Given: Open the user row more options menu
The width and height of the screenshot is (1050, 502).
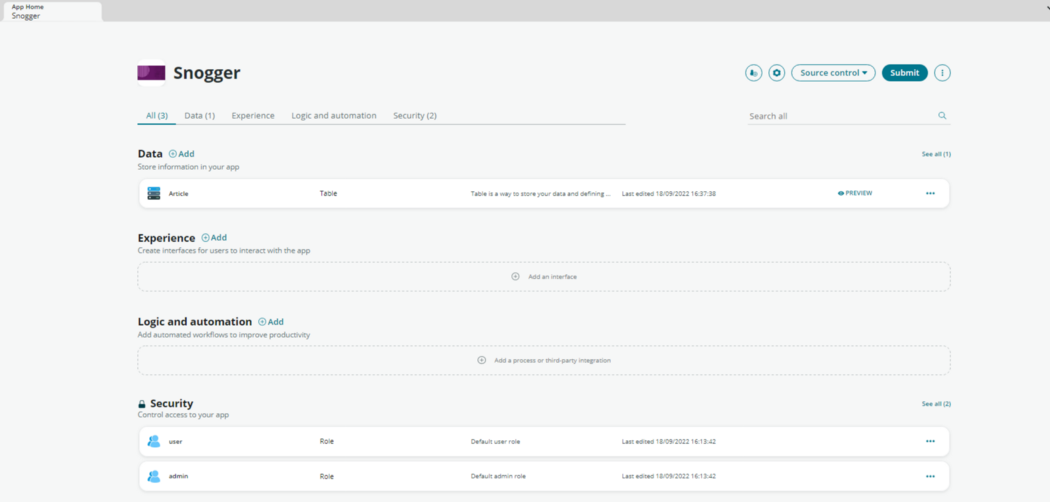Looking at the screenshot, I should pos(930,442).
